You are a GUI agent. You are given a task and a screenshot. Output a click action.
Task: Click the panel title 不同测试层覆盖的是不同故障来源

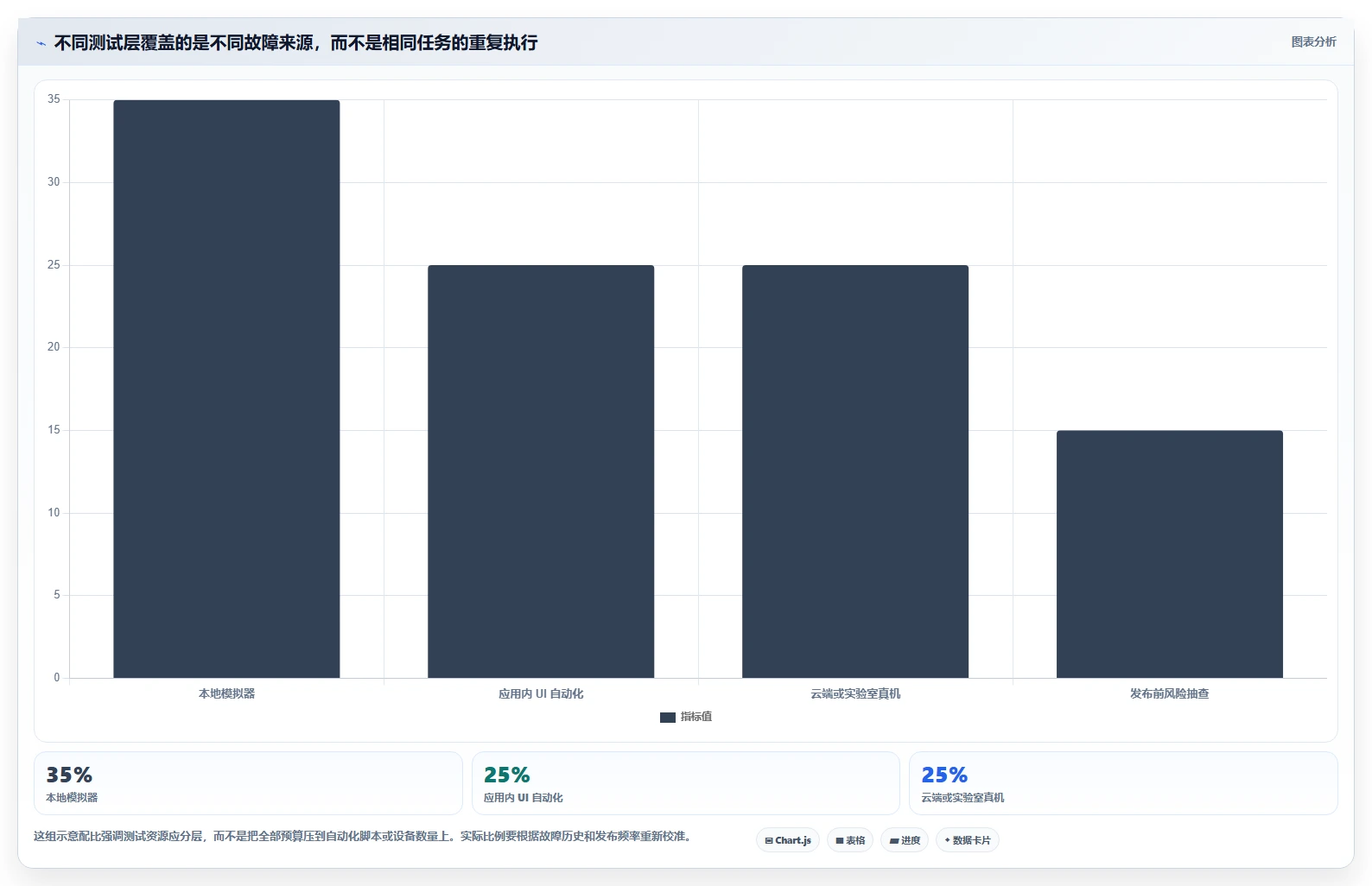(x=295, y=42)
